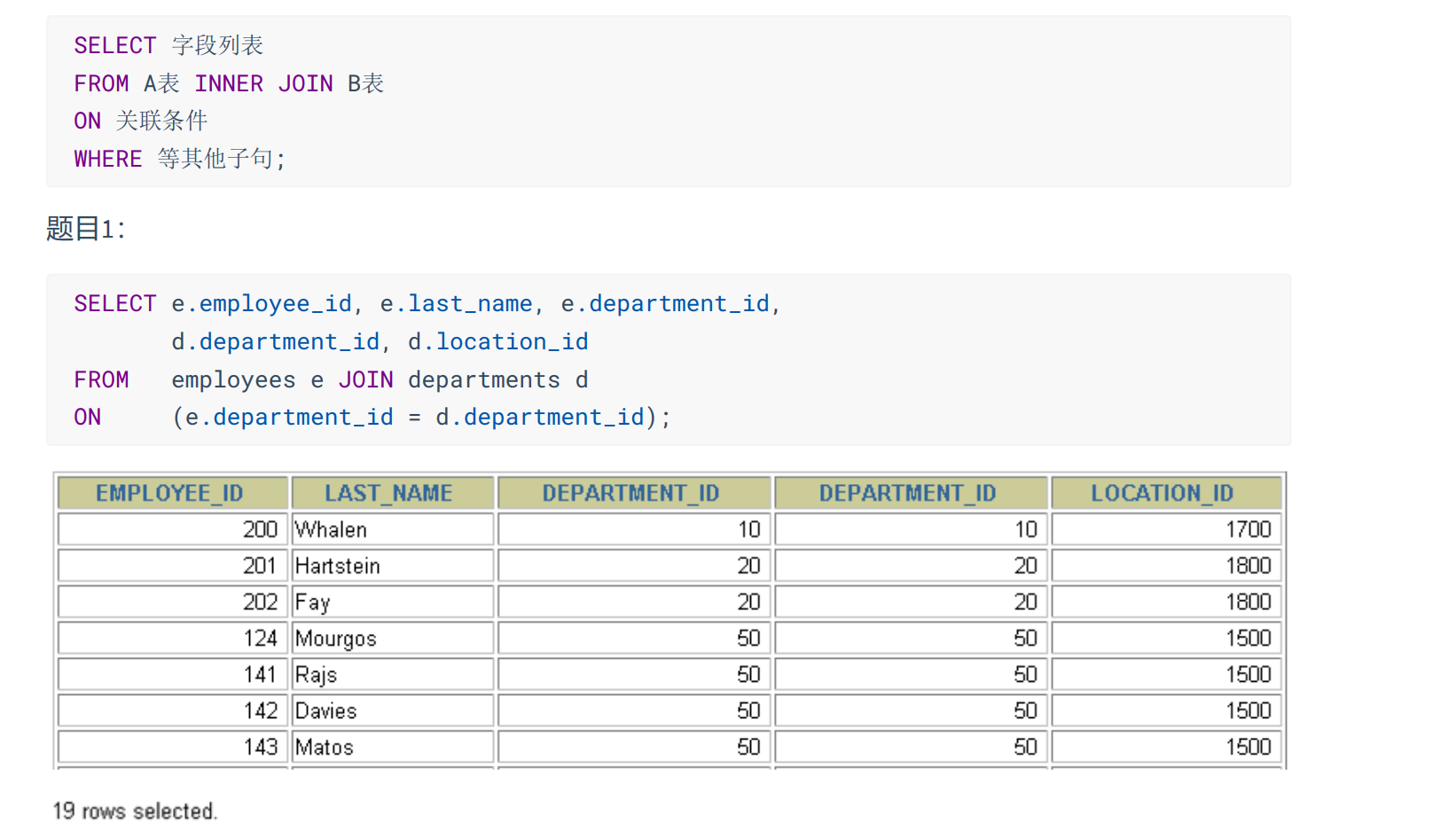This screenshot has width=1456, height=829.
Task: Click location 1800 in Hartstein's row
Action: point(1166,566)
